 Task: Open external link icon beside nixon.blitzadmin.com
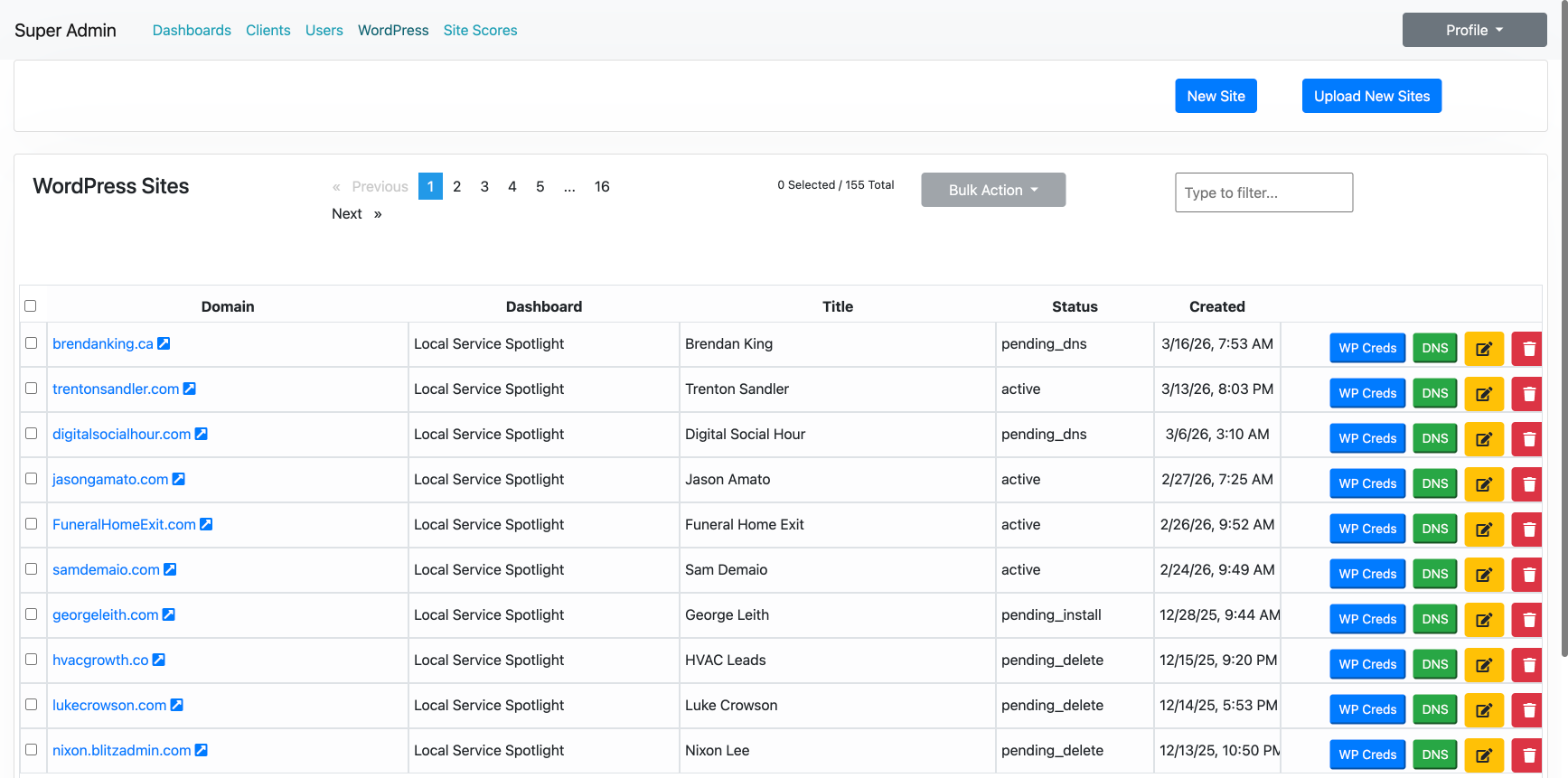(x=201, y=750)
